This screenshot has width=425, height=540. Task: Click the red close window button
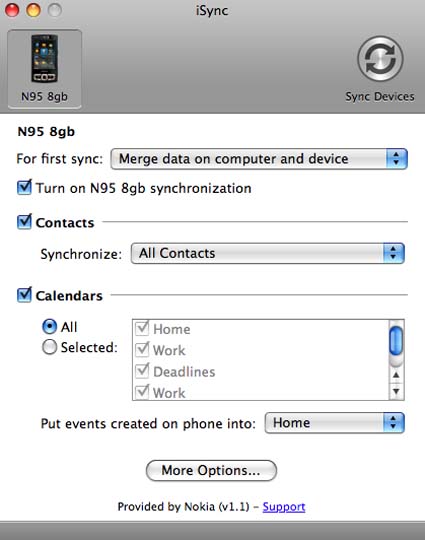(x=12, y=10)
